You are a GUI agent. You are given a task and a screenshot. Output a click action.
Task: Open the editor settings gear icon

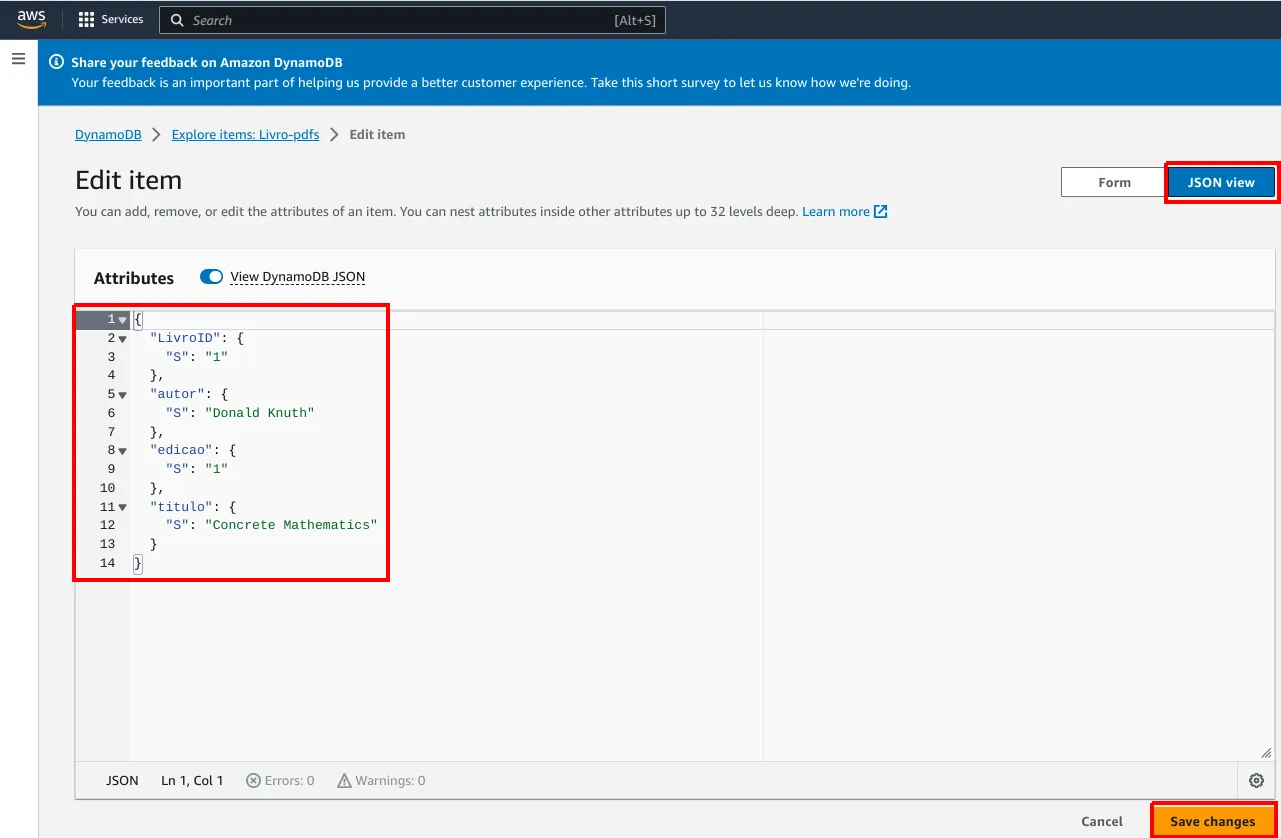click(x=1257, y=781)
